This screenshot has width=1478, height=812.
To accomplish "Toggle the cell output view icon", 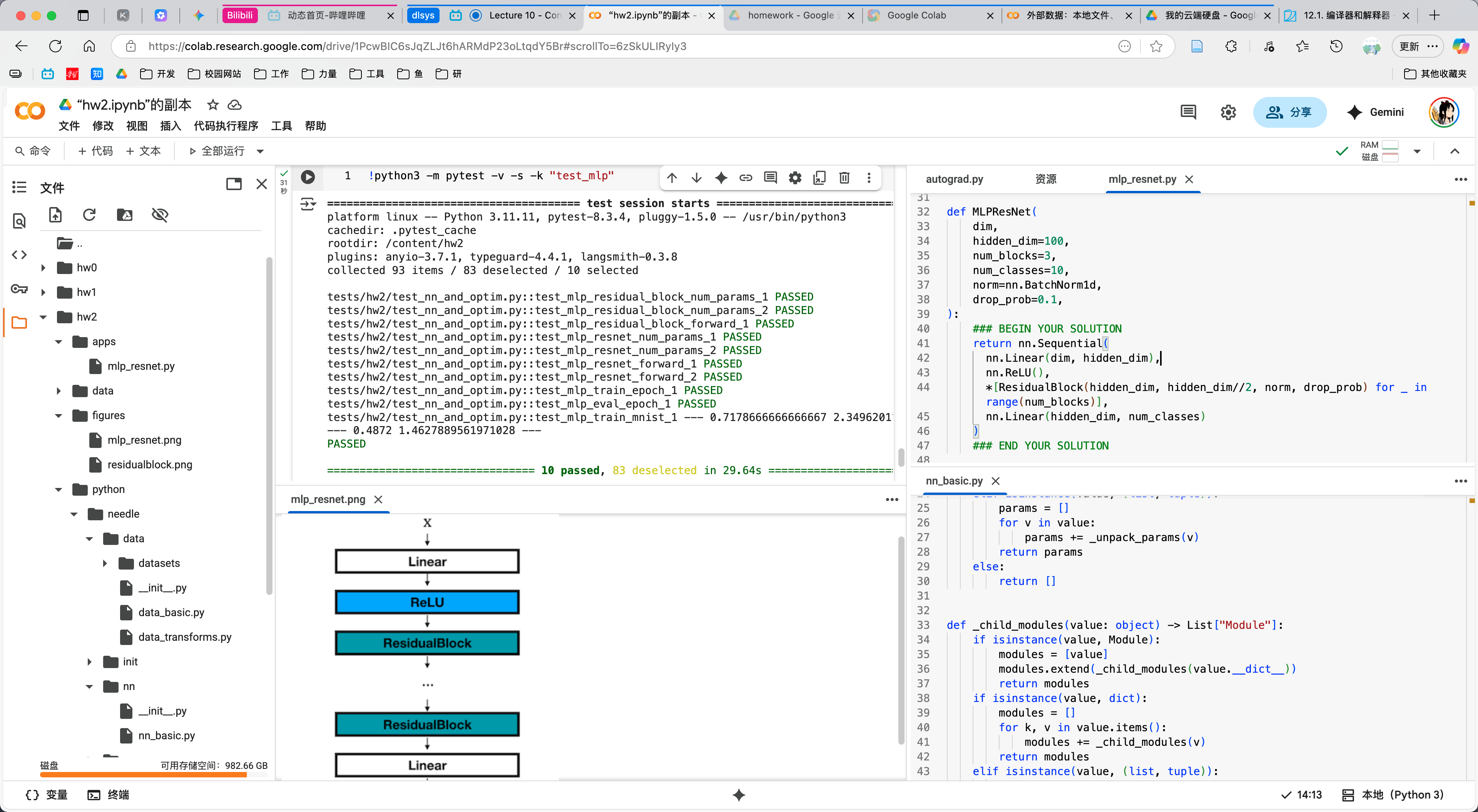I will click(x=308, y=204).
